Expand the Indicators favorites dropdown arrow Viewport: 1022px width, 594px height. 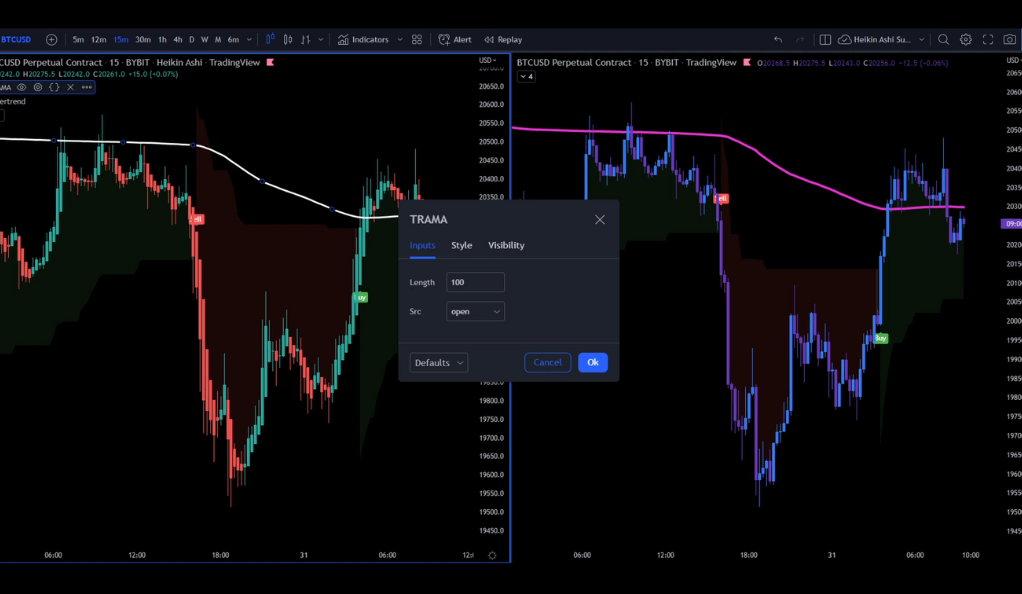[400, 40]
